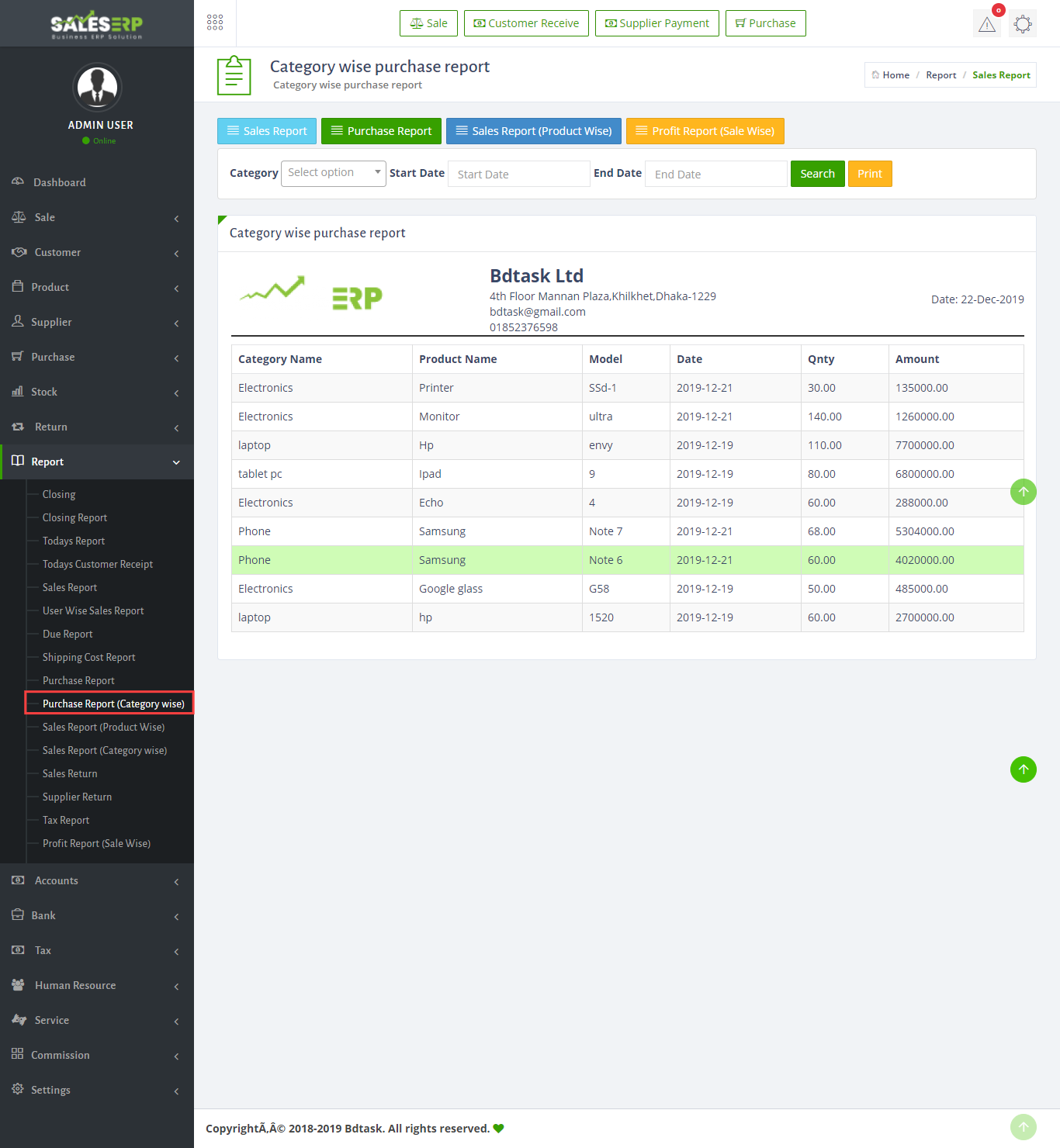Open Dashboard from the sidebar
This screenshot has width=1060, height=1148.
click(60, 182)
